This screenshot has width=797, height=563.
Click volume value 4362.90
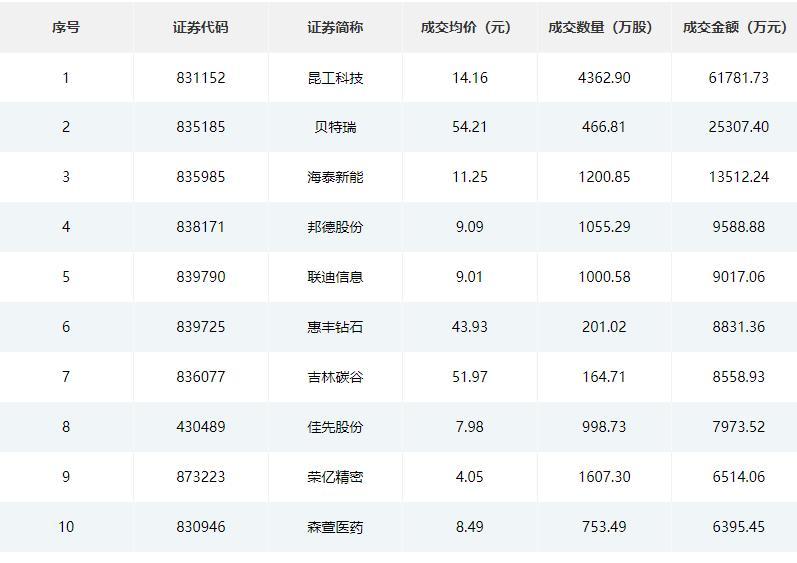(x=604, y=78)
